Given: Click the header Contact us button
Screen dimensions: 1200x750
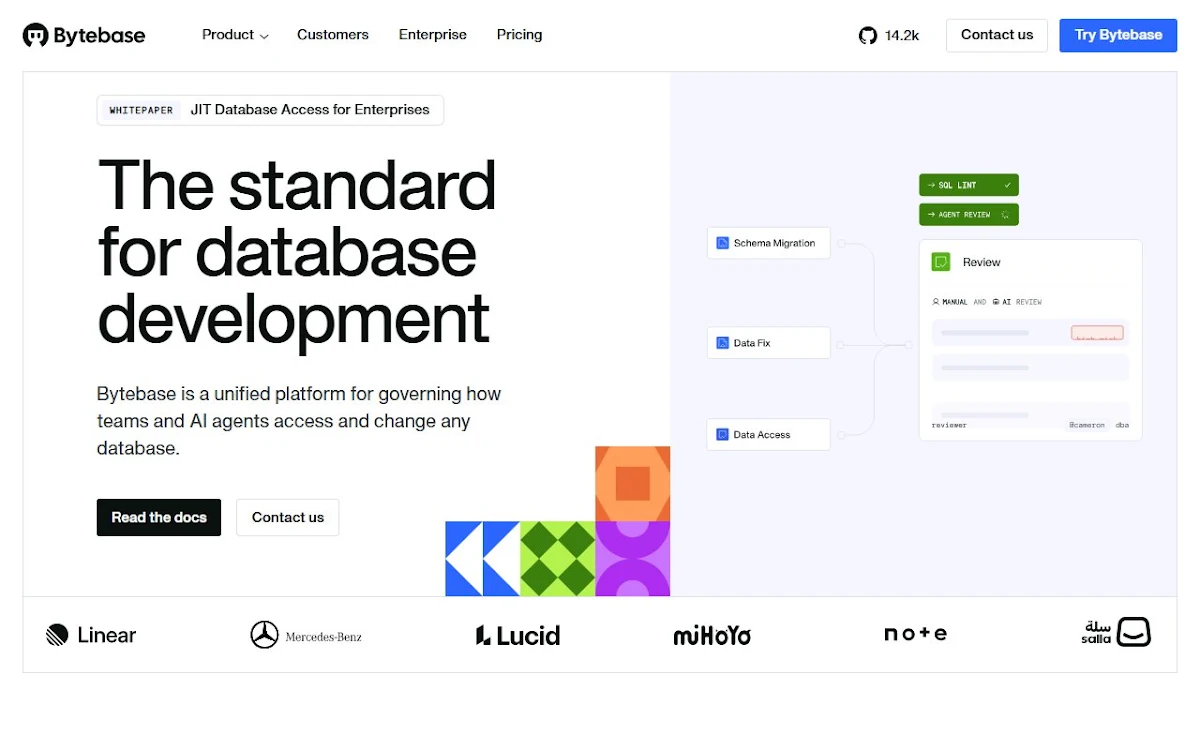Looking at the screenshot, I should (997, 35).
